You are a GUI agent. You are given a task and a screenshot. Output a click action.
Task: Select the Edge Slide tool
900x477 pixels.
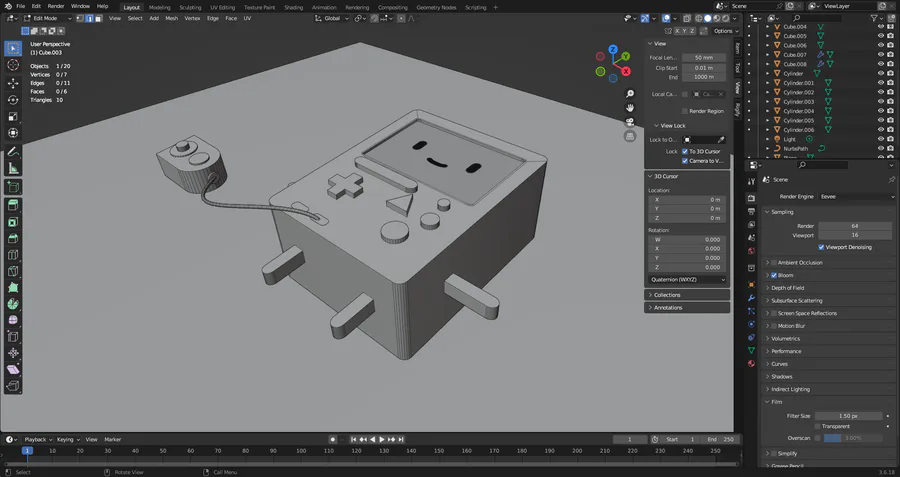click(x=13, y=337)
